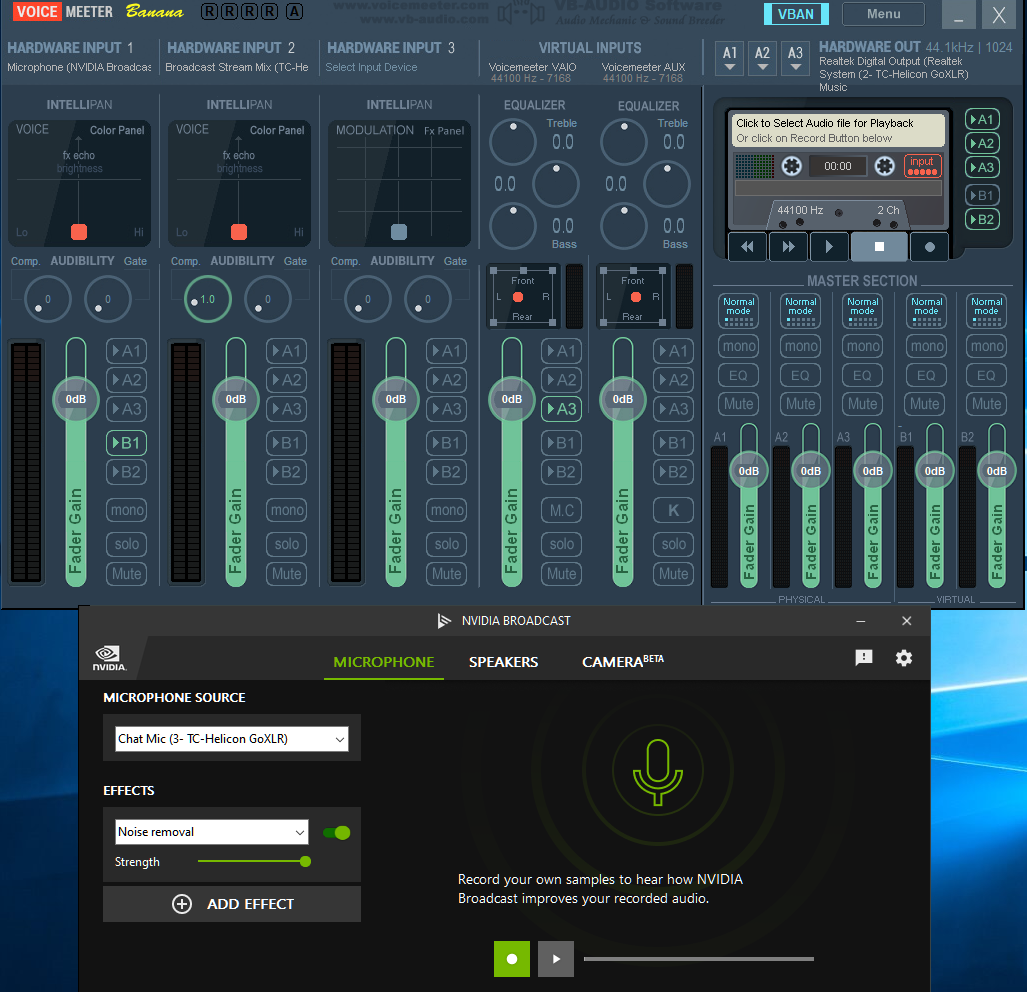Image resolution: width=1027 pixels, height=992 pixels.
Task: Start recording on the cassette recorder
Action: 929,247
